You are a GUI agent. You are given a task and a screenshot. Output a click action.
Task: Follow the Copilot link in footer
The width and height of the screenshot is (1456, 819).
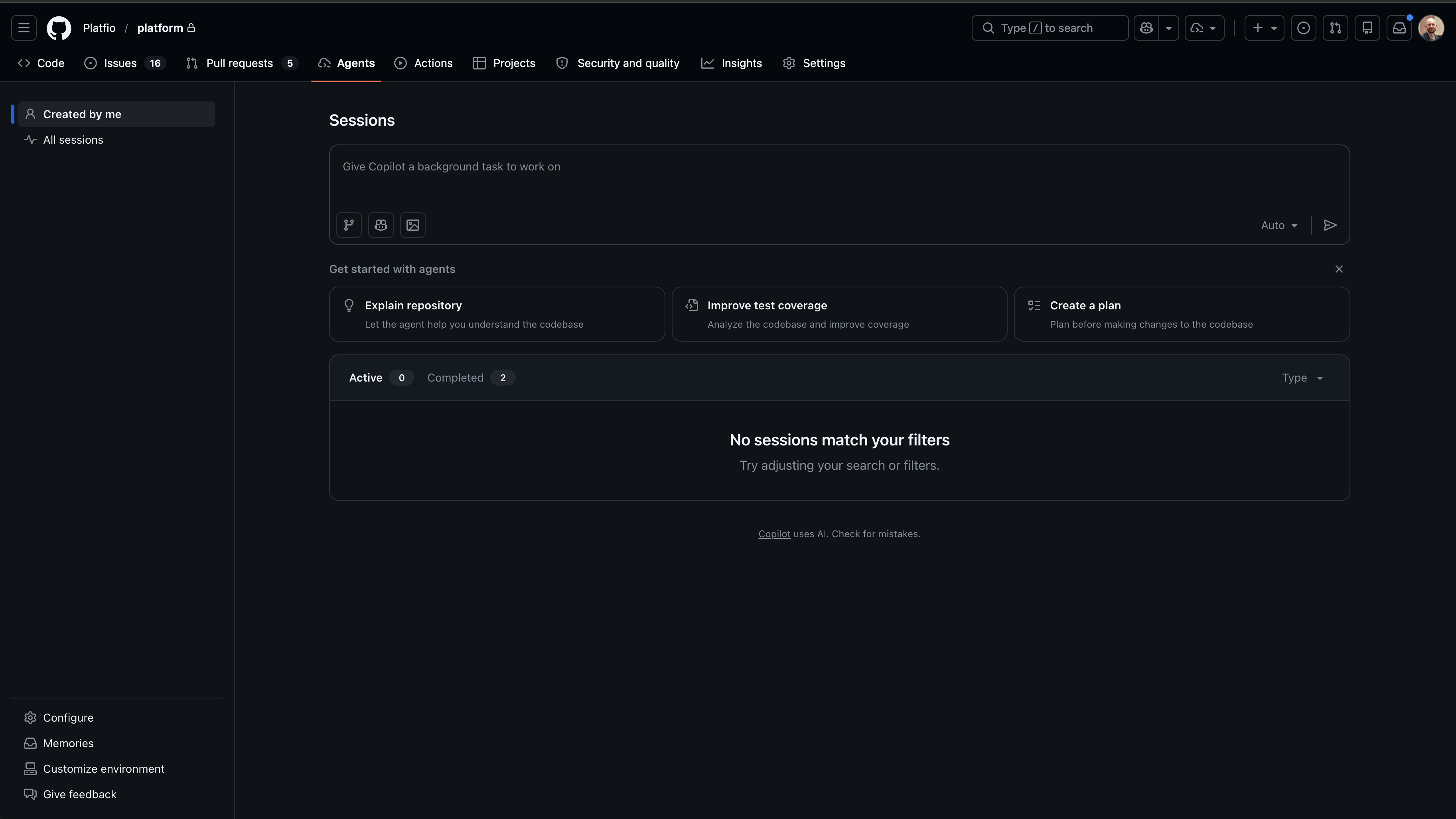click(x=774, y=534)
